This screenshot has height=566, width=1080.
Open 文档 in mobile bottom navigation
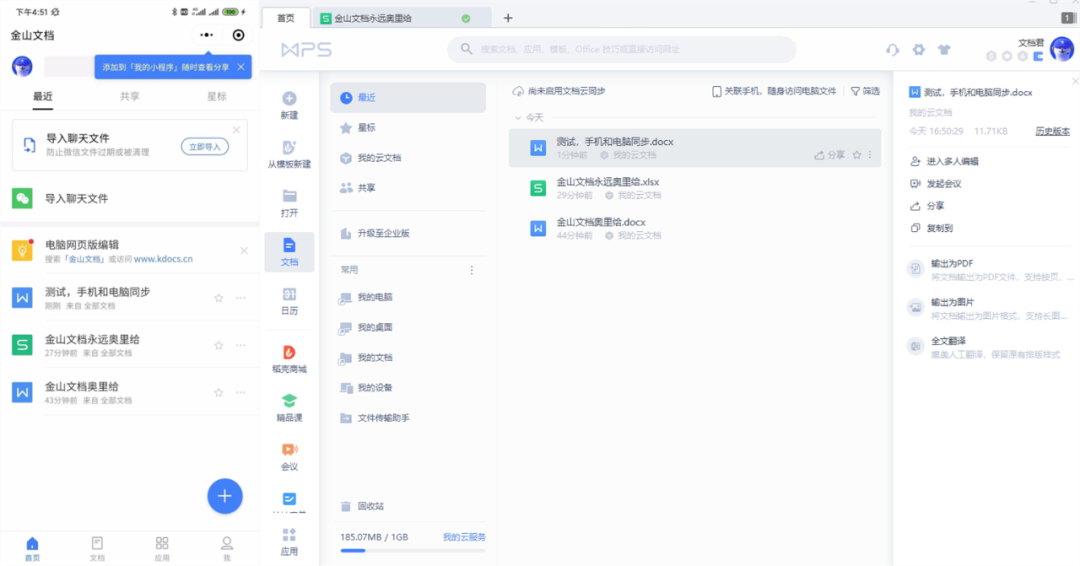97,549
